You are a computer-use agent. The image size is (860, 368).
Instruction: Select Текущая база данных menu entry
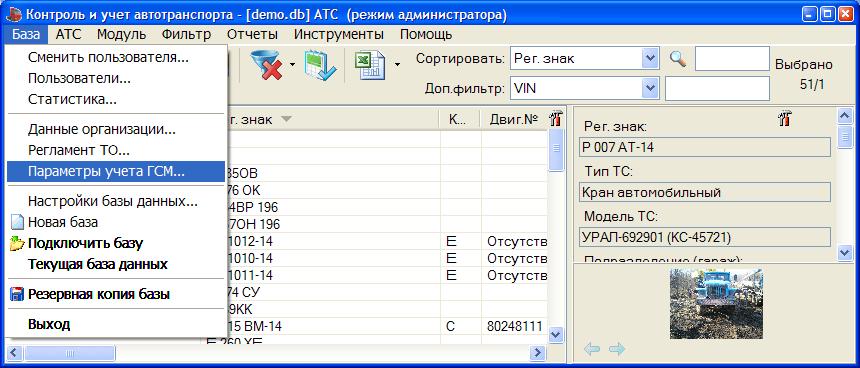coord(116,264)
